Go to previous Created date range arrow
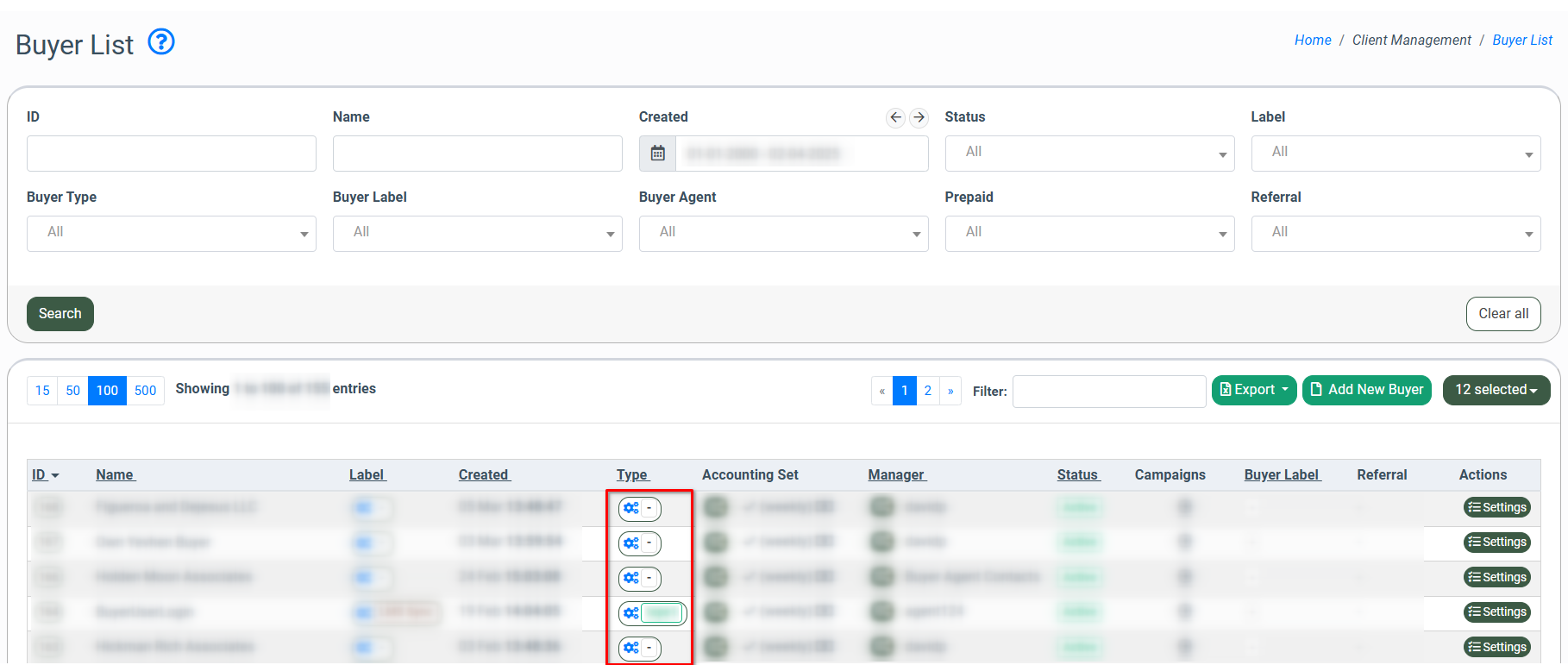 pyautogui.click(x=895, y=117)
